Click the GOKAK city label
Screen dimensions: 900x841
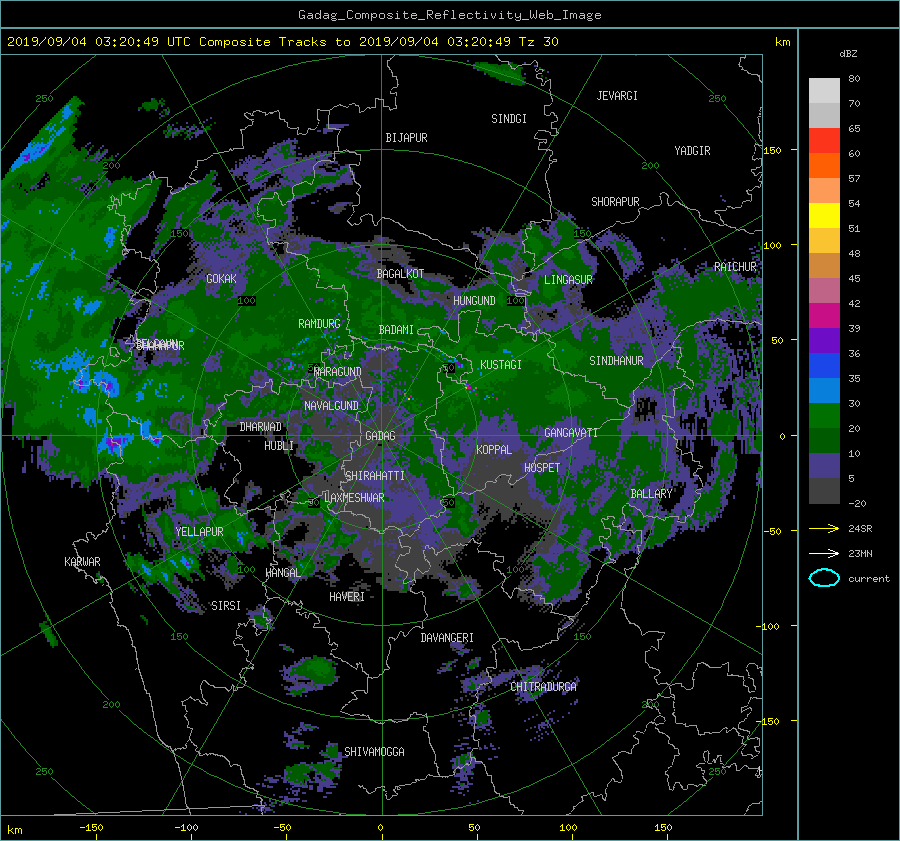(221, 278)
